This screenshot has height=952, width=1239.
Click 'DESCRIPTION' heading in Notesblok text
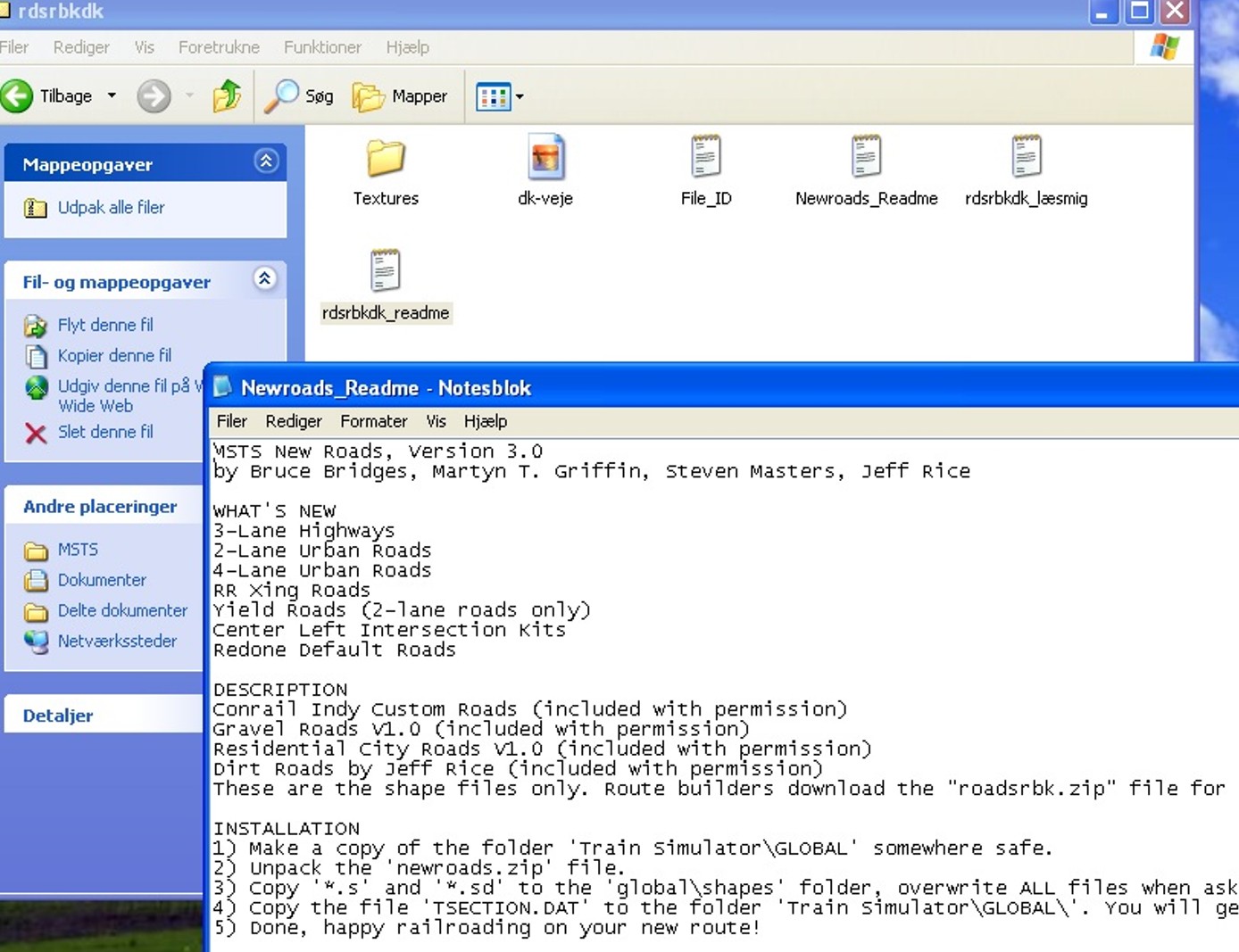(280, 690)
